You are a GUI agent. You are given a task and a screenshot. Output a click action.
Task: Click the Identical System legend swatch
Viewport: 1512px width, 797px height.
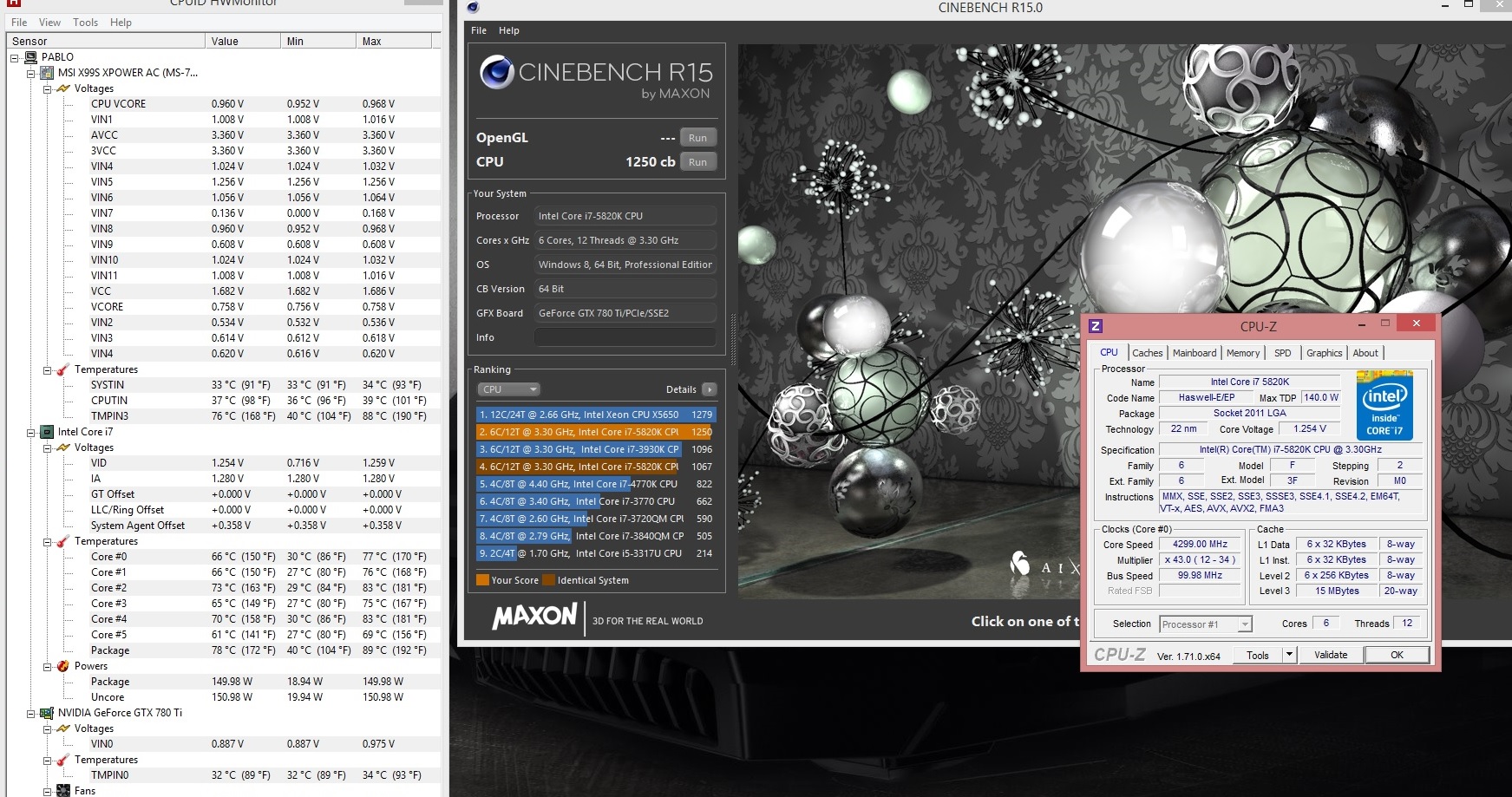point(548,580)
